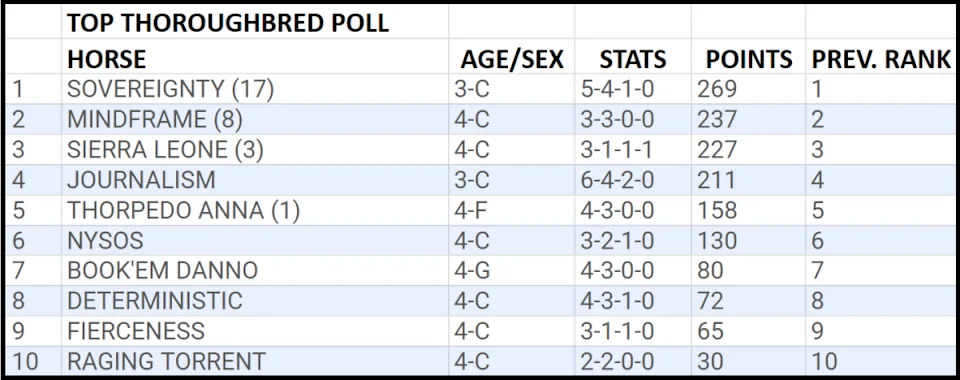Click the AGE/SEX column header
Screen dimensions: 960x380
click(x=511, y=57)
